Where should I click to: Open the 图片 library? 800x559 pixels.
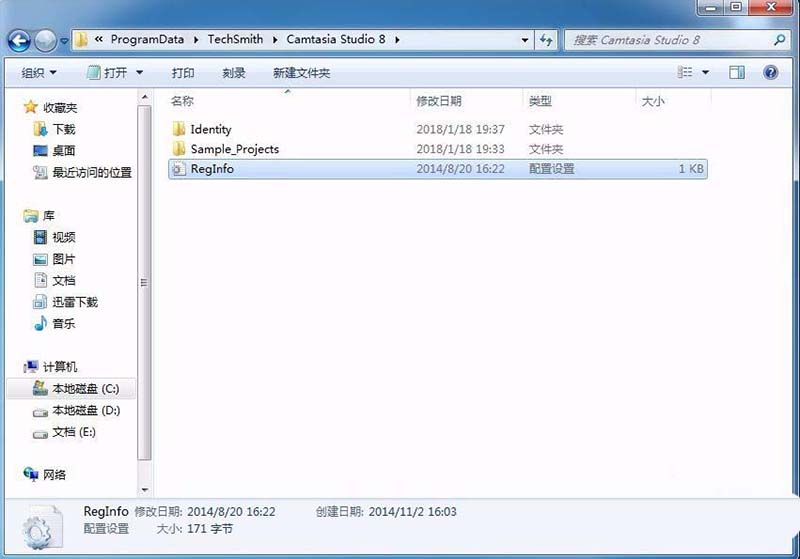click(x=64, y=259)
